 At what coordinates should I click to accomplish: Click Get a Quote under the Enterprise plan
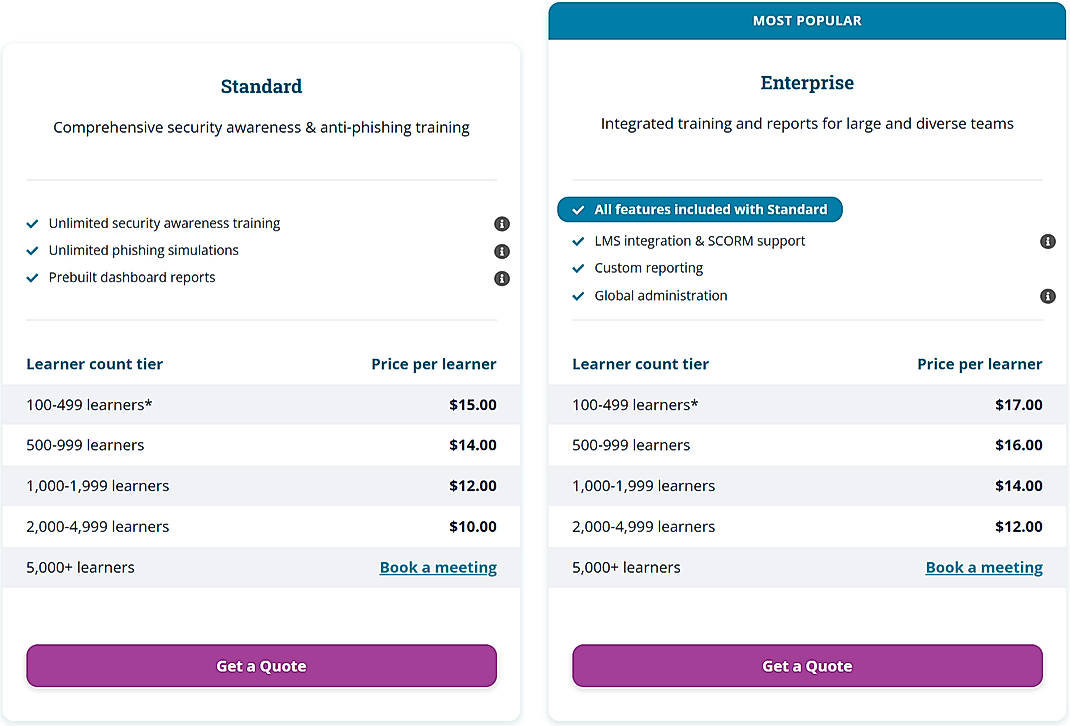(x=806, y=665)
